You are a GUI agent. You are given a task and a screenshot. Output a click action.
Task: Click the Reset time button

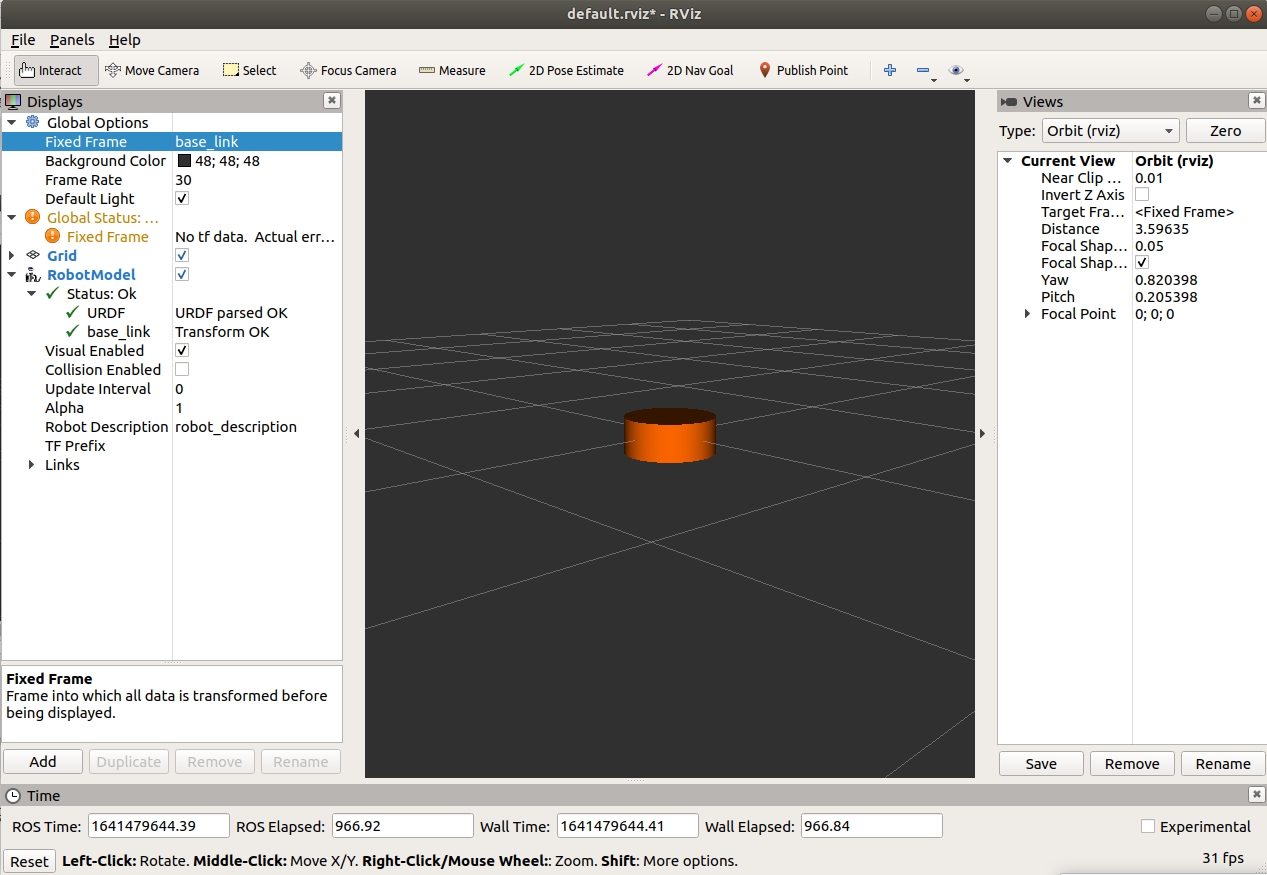(29, 862)
